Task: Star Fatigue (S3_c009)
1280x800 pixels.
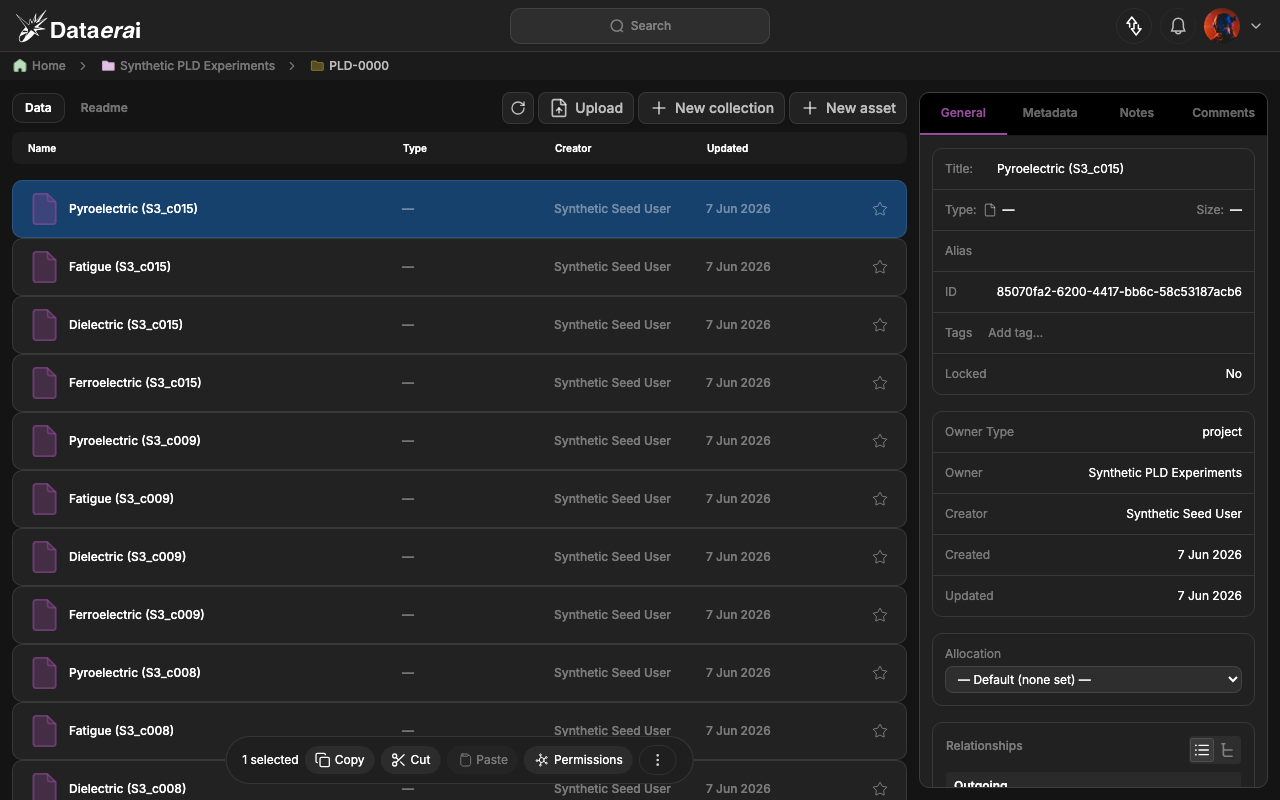Action: pos(880,499)
